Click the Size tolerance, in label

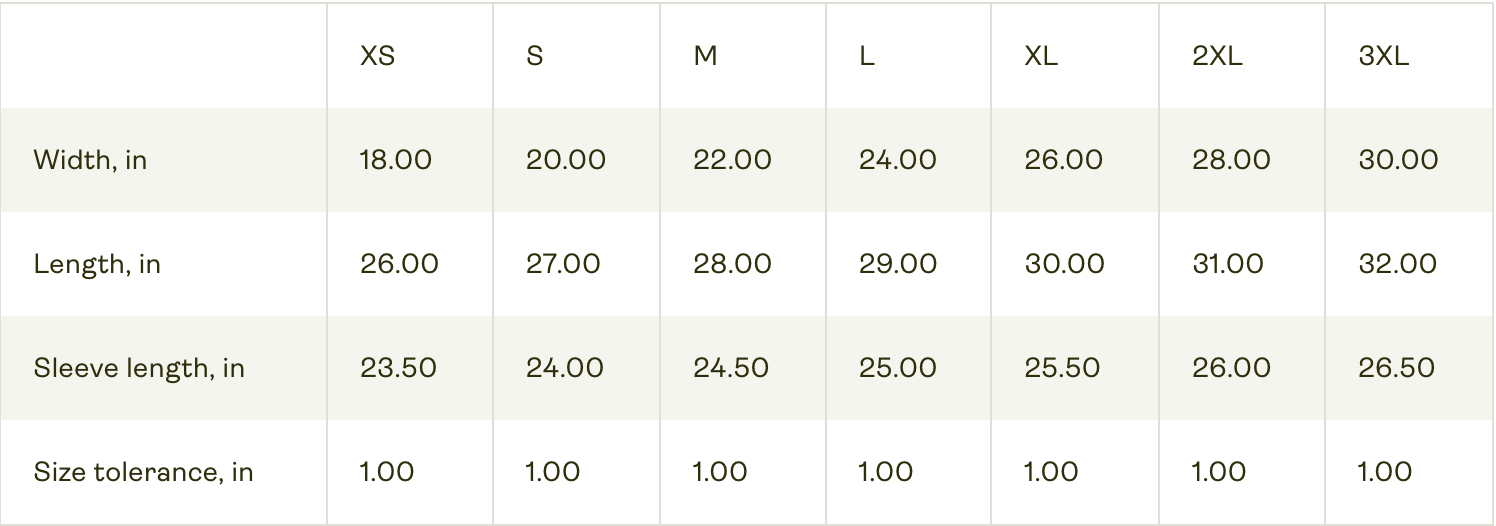coord(143,472)
